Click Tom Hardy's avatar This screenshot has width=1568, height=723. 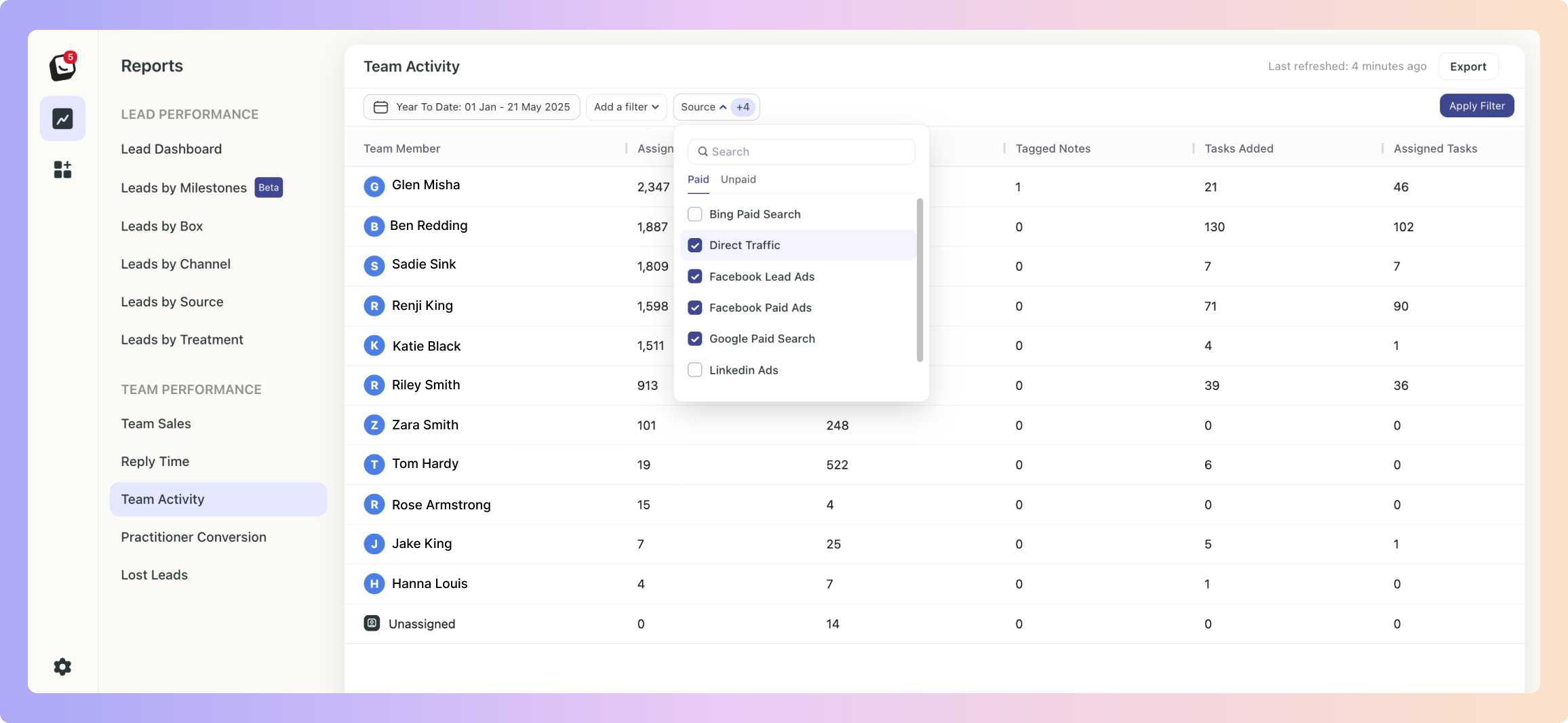pos(374,465)
